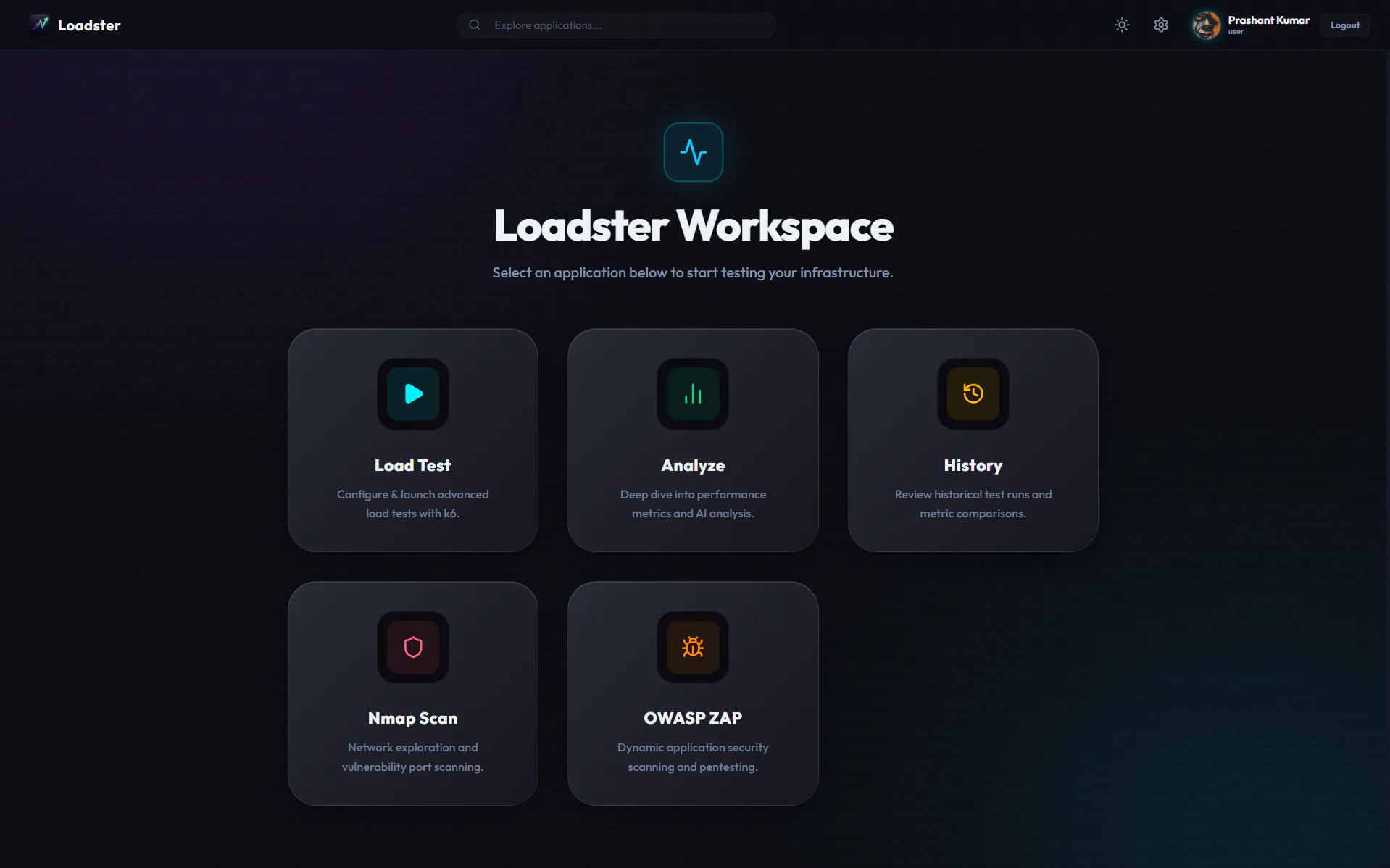Open the History card title
This screenshot has height=868, width=1390.
click(973, 466)
